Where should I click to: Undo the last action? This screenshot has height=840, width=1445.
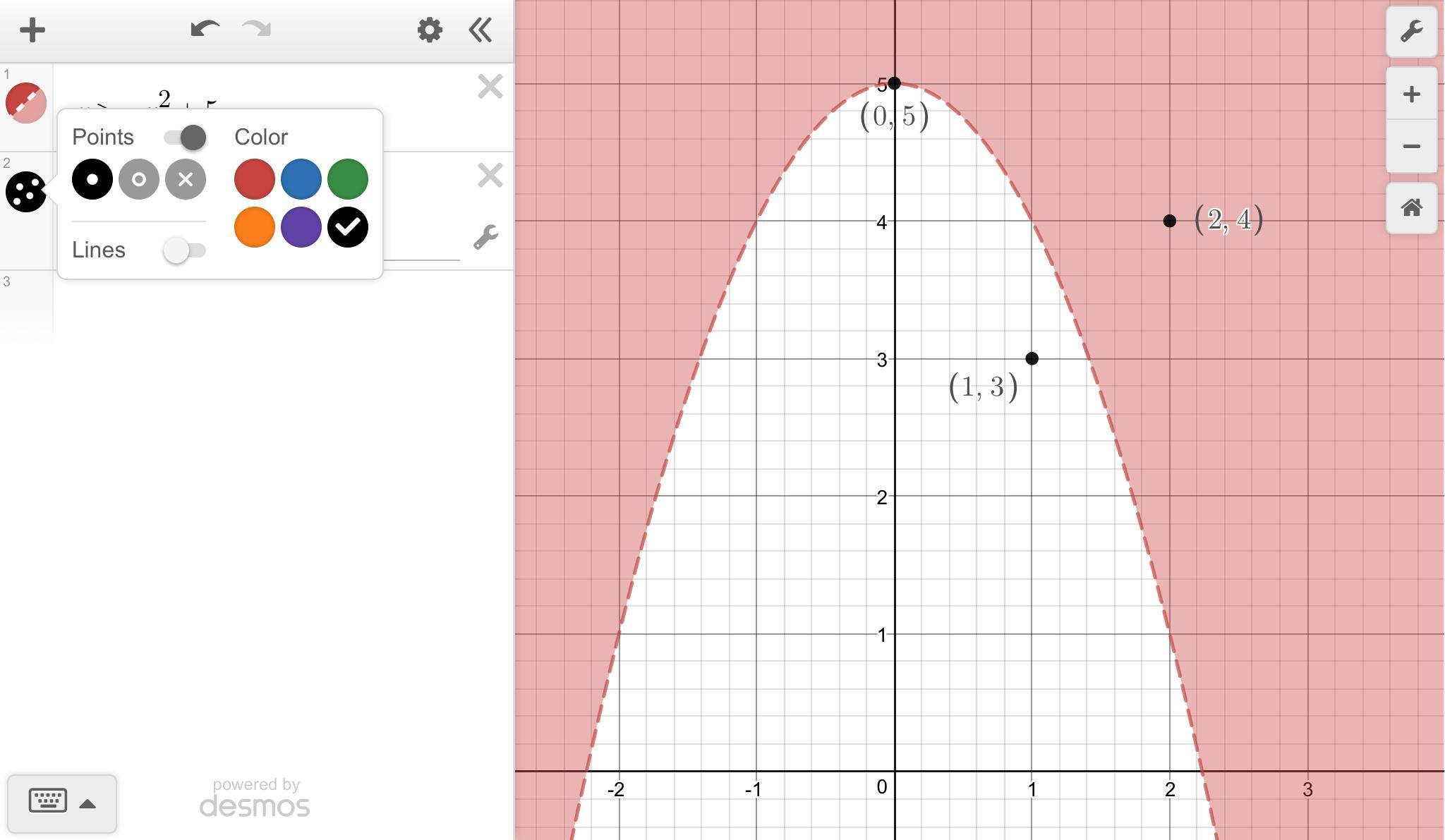click(205, 30)
